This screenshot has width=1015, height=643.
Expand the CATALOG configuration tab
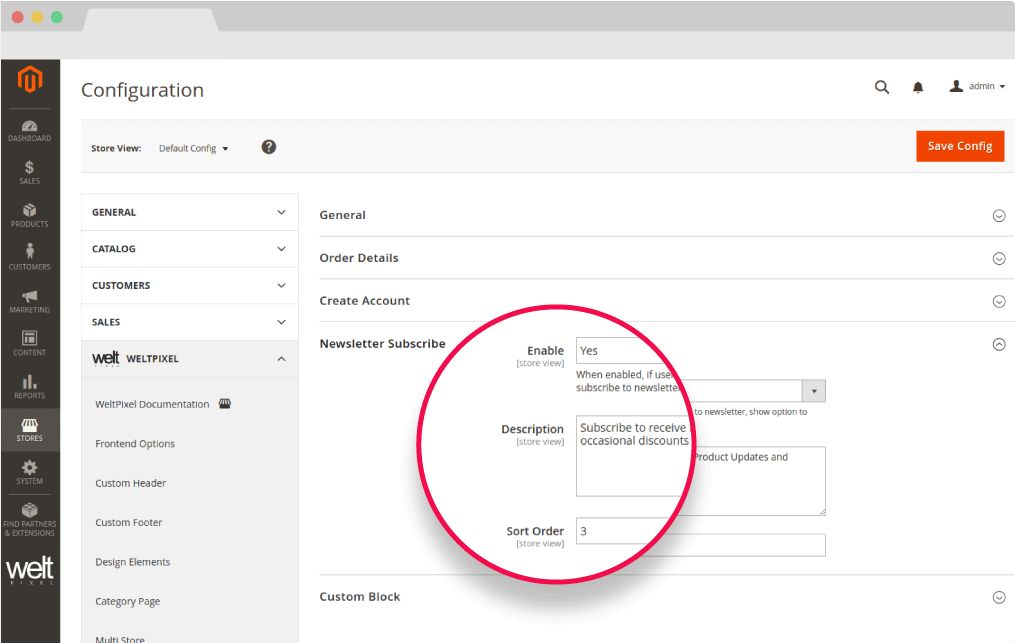(x=189, y=249)
